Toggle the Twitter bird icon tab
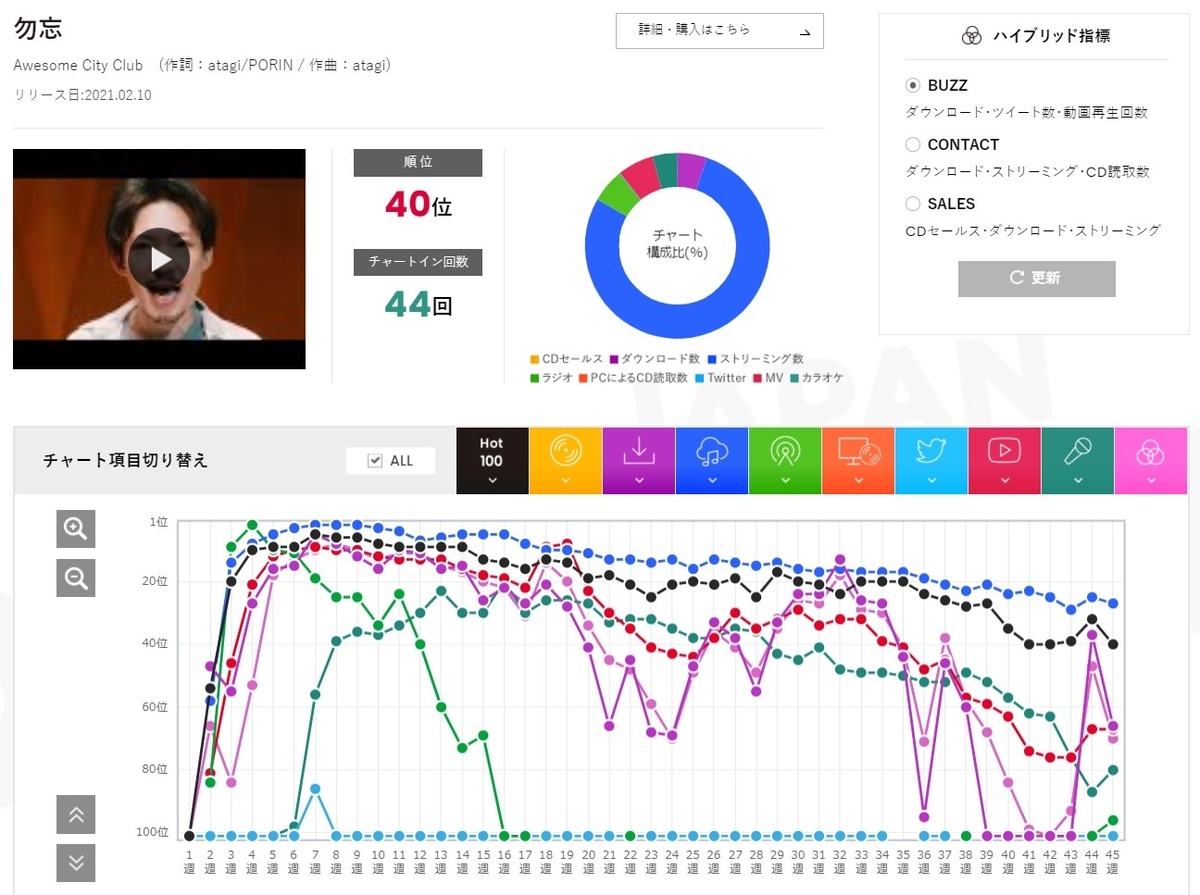1200x895 pixels. [931, 461]
